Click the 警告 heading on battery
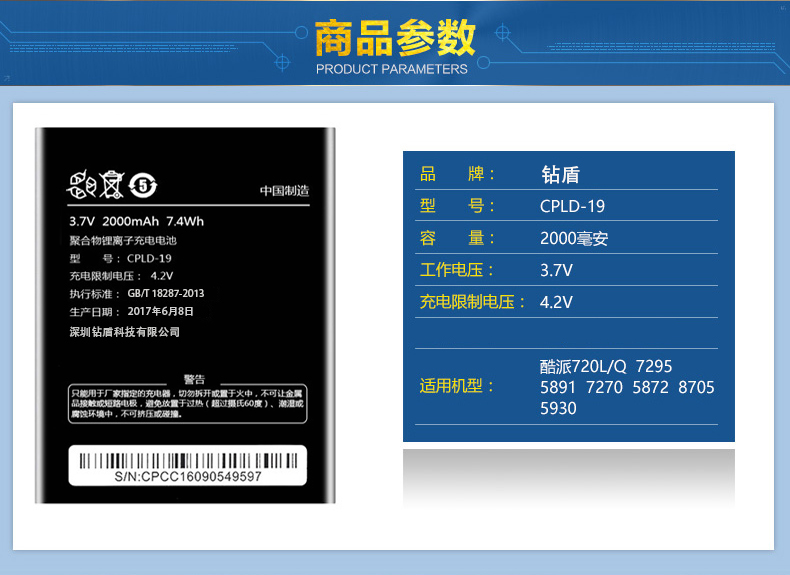The height and width of the screenshot is (575, 790). click(194, 379)
